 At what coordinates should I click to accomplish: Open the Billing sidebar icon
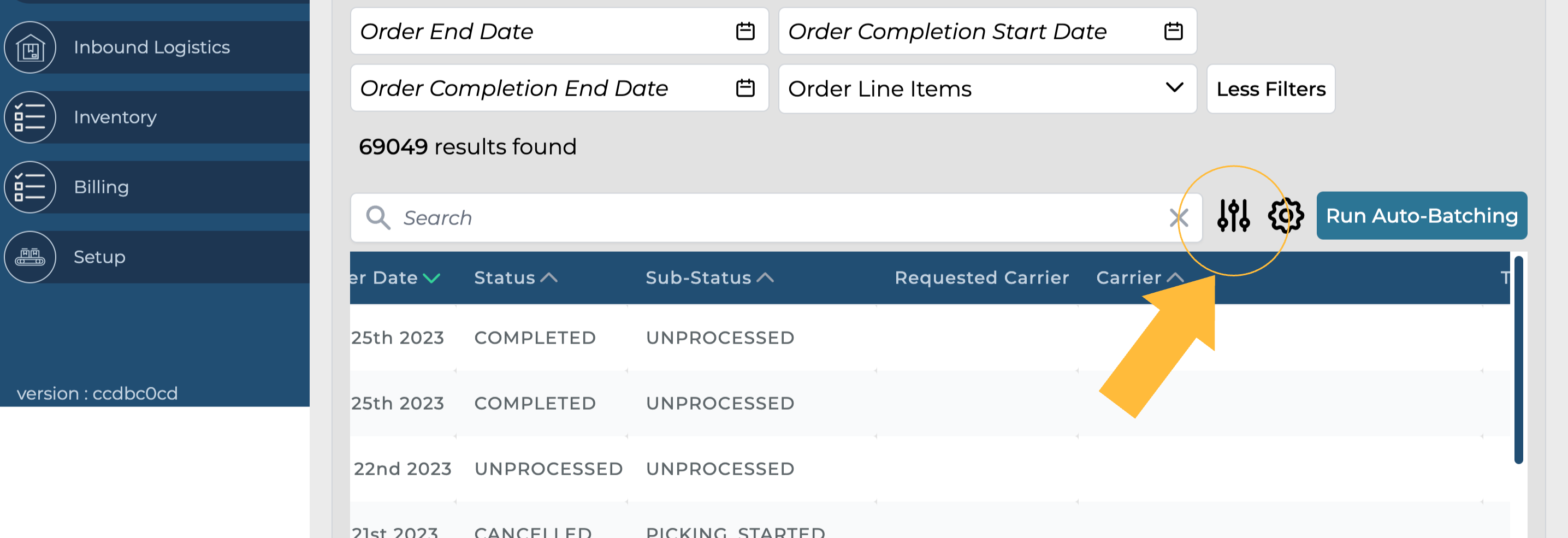(x=31, y=187)
